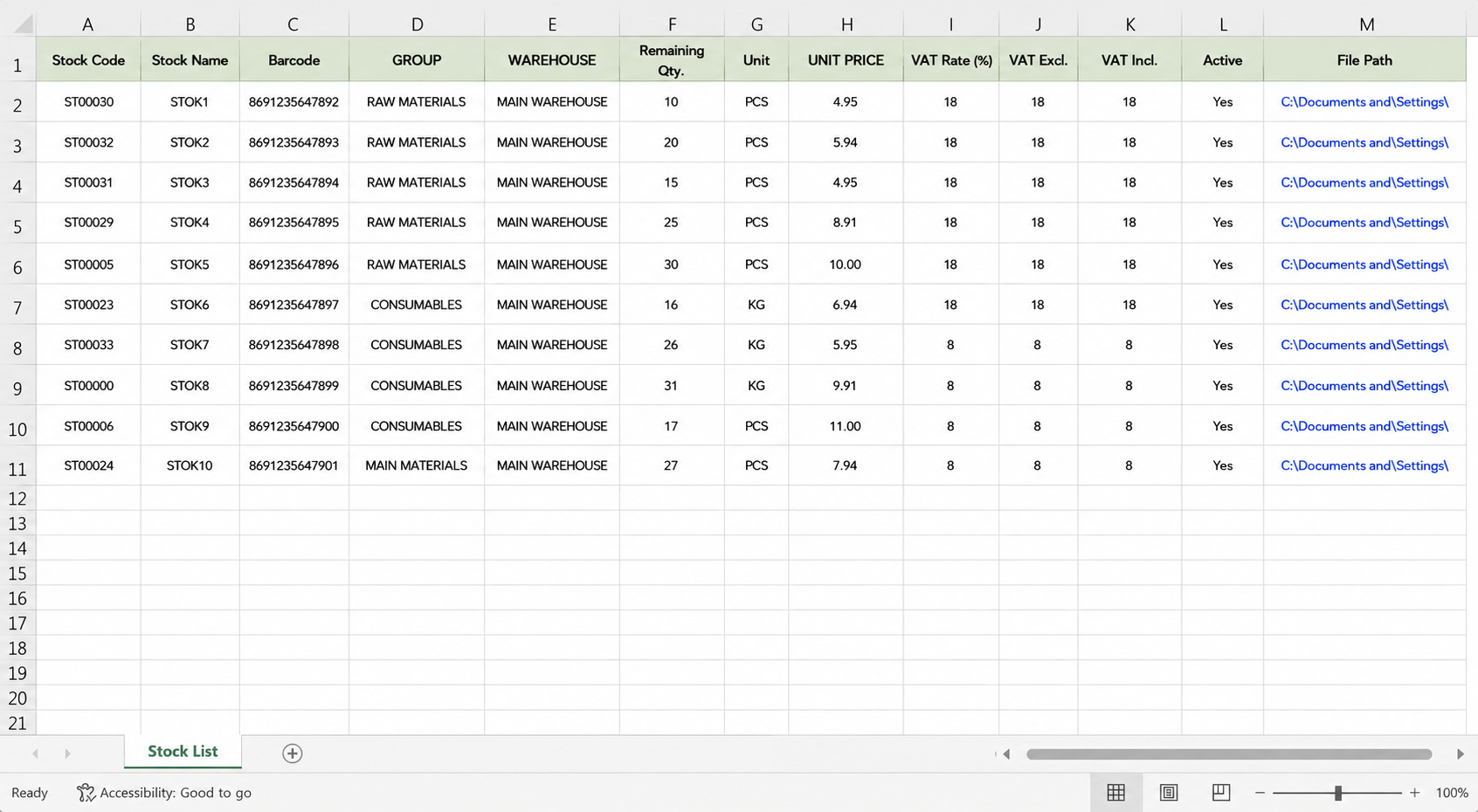Select the cell with stock code ST00005
This screenshot has height=812, width=1478.
point(88,265)
